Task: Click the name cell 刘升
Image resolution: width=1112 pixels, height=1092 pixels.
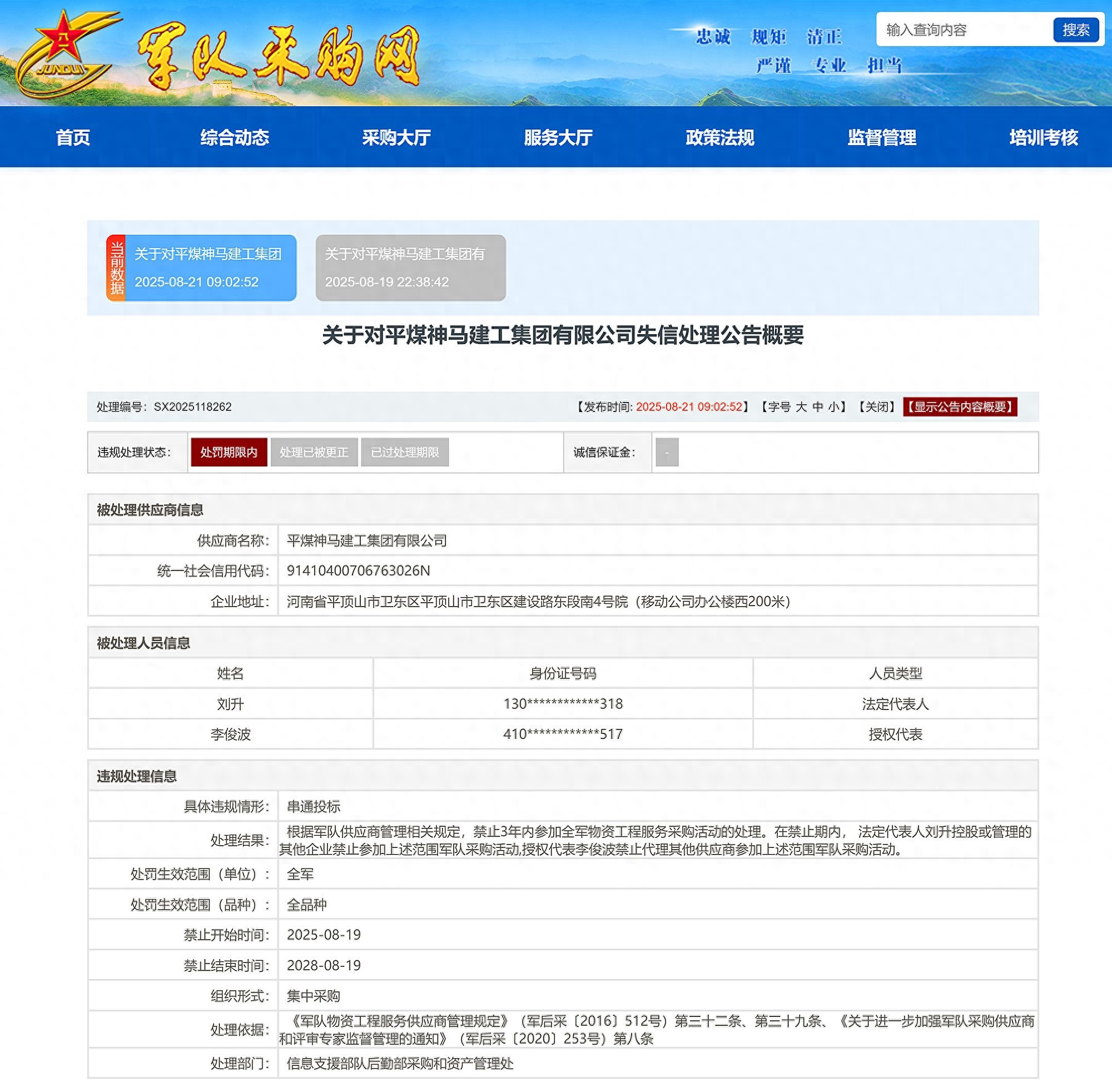Action: click(x=231, y=704)
